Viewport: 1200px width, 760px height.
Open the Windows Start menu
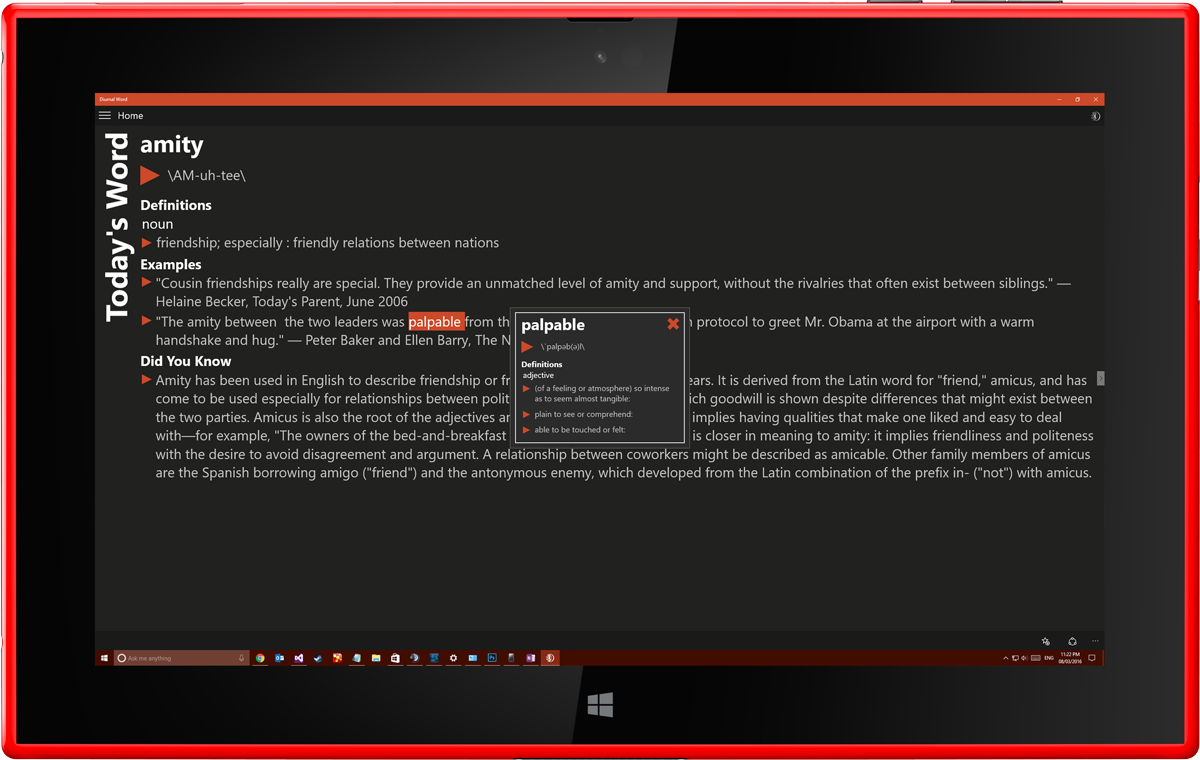point(104,658)
